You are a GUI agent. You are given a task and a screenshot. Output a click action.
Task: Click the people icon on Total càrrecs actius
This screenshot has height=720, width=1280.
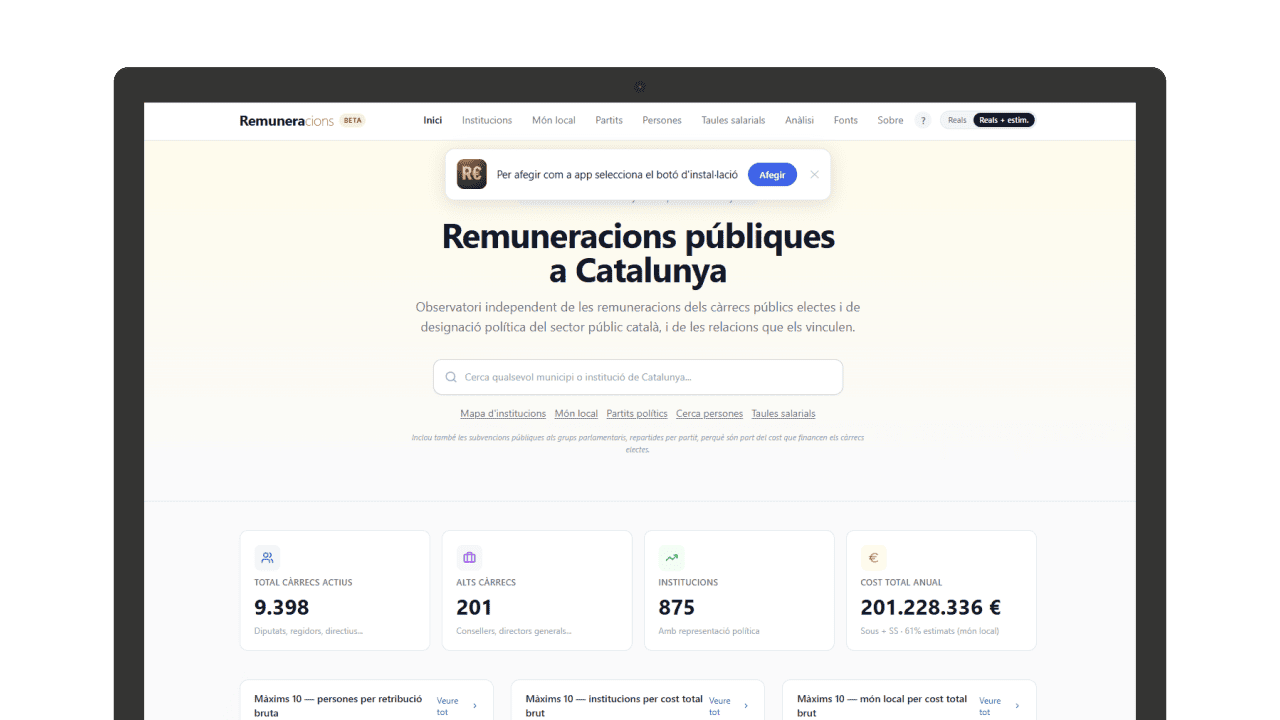coord(267,558)
